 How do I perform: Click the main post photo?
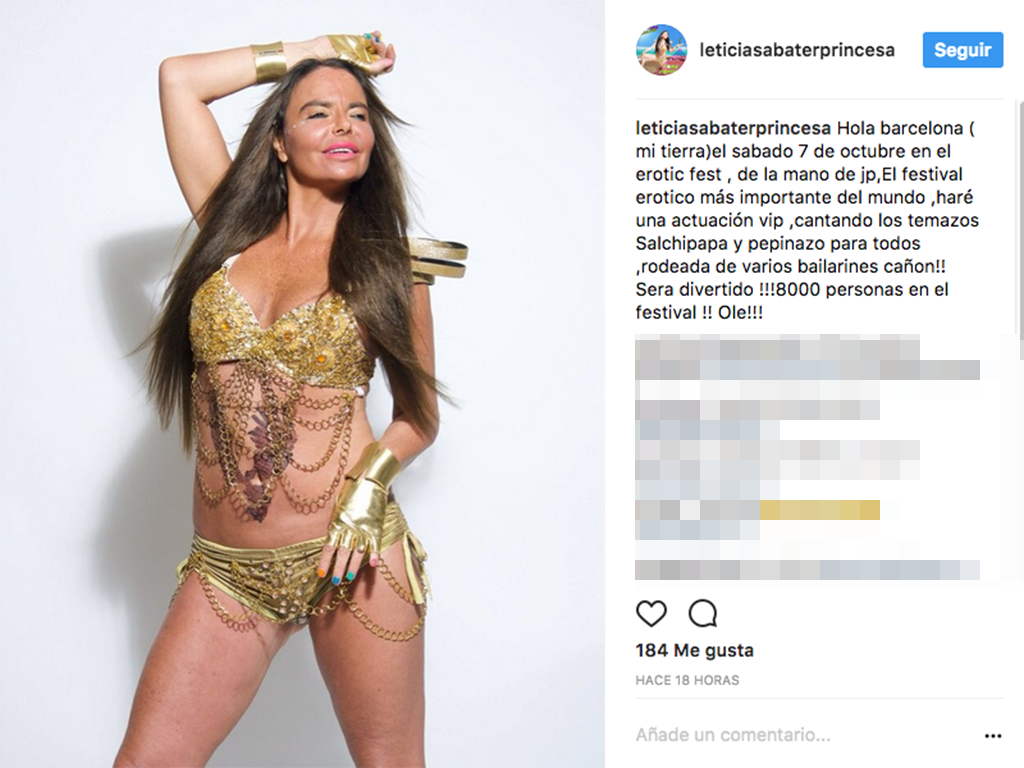pyautogui.click(x=302, y=384)
